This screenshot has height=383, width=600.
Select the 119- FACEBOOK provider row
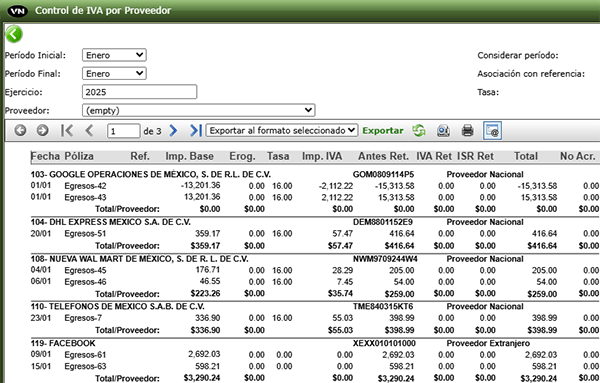tap(63, 343)
